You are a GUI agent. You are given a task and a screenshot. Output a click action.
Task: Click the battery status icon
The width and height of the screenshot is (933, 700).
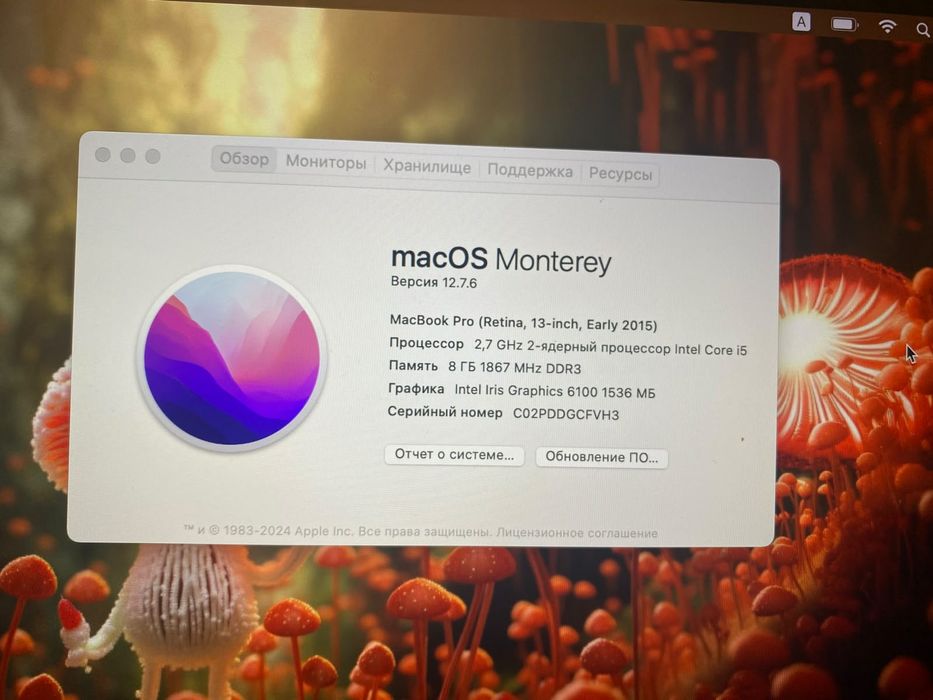(844, 24)
